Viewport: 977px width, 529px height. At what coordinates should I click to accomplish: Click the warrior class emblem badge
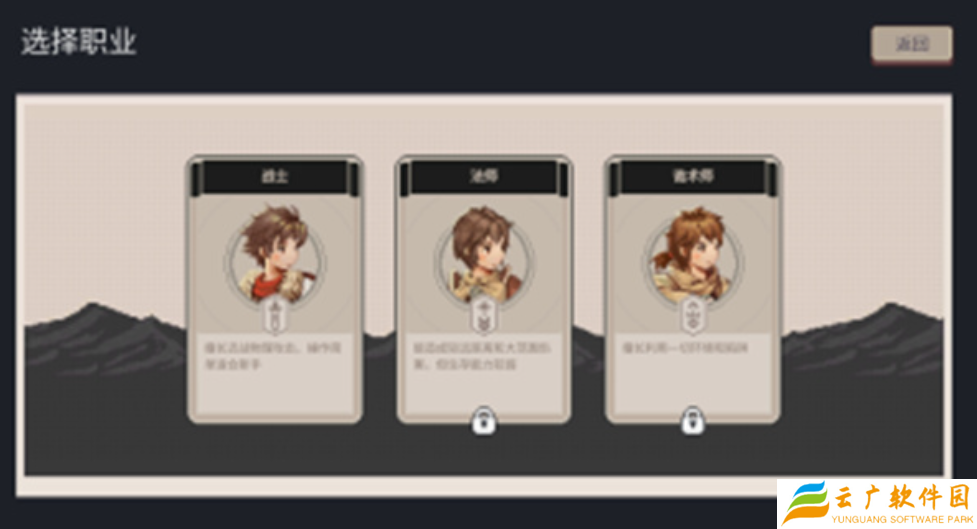(x=274, y=317)
